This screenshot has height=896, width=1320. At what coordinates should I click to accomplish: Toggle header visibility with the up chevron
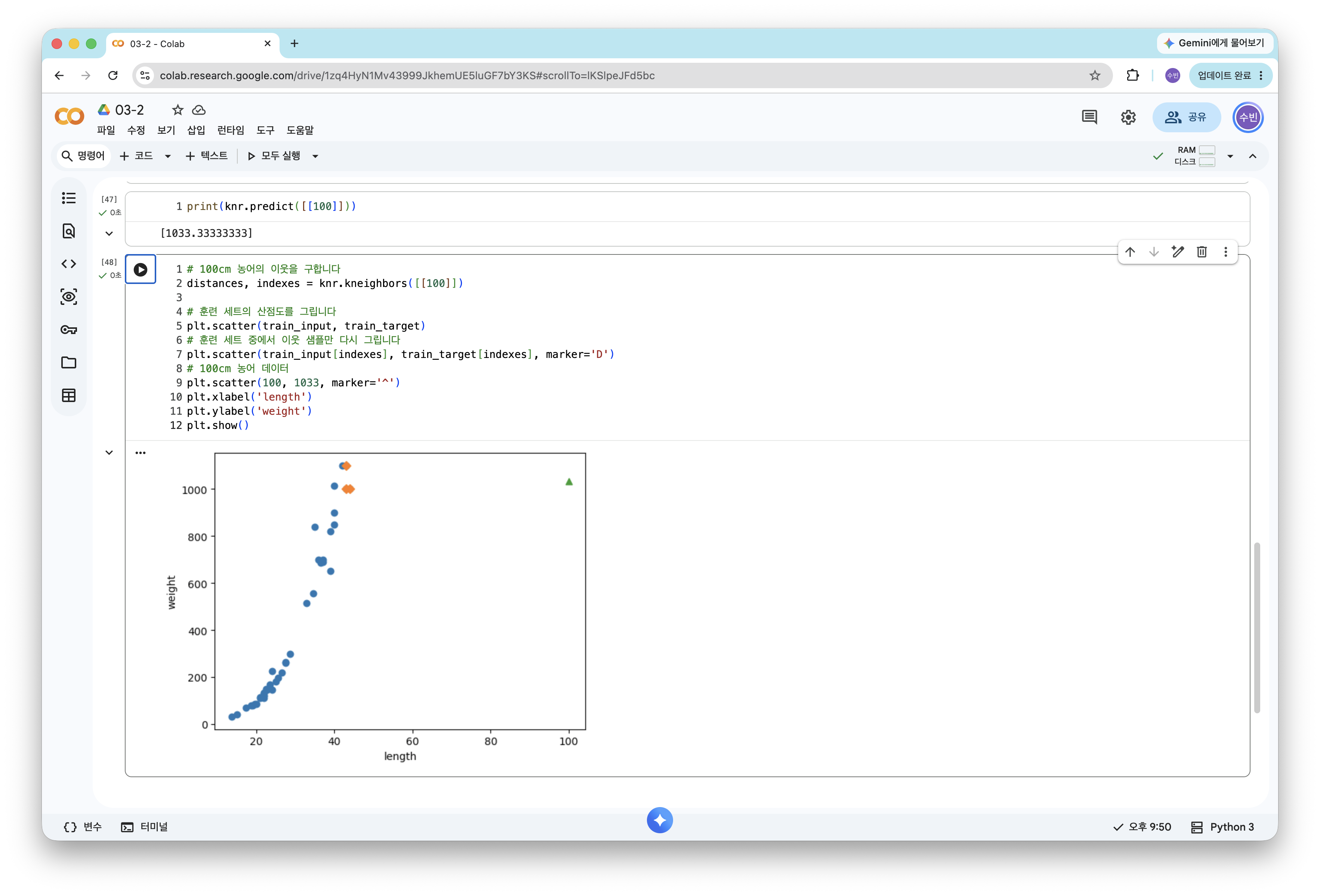[1252, 156]
